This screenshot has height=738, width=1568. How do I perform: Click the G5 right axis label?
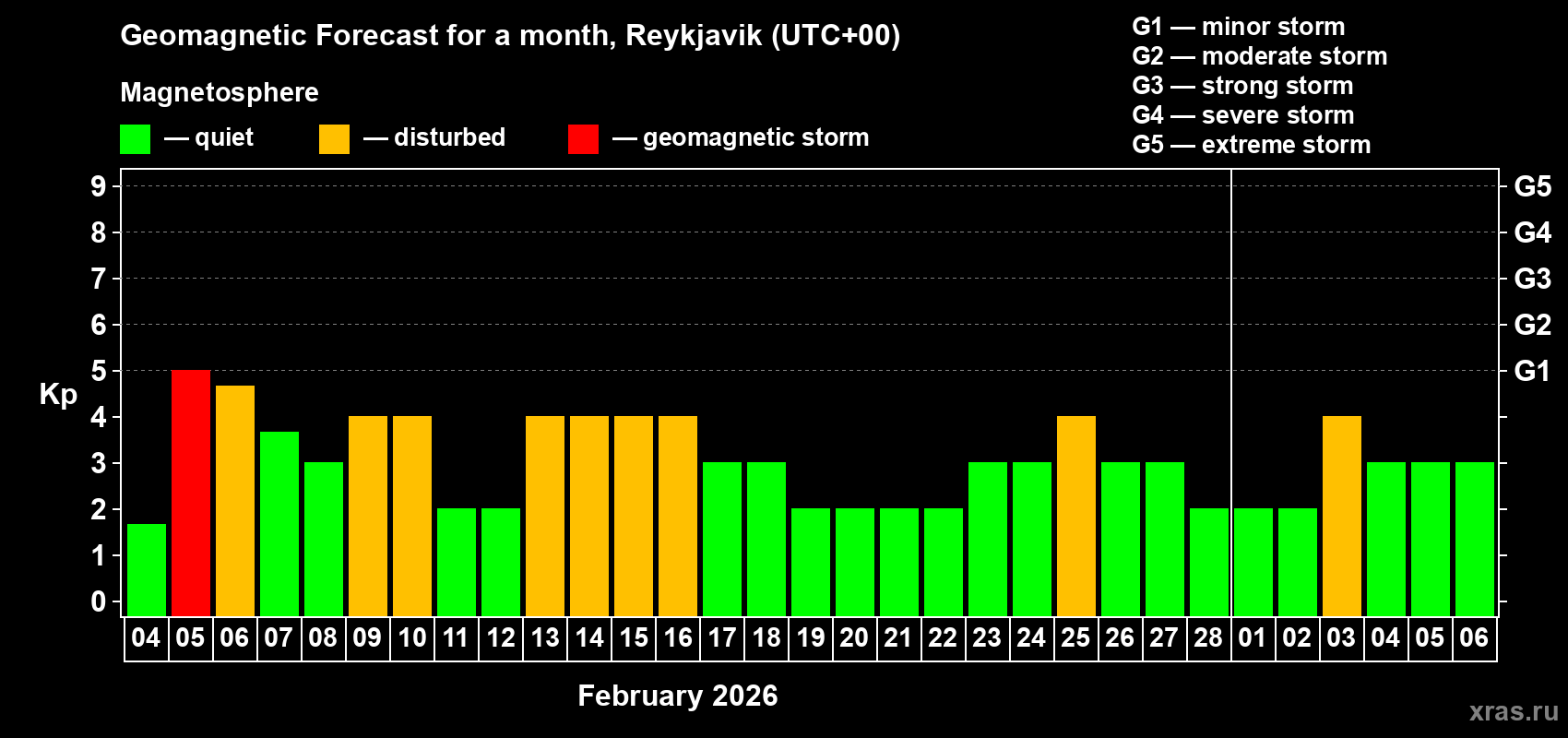click(1533, 186)
